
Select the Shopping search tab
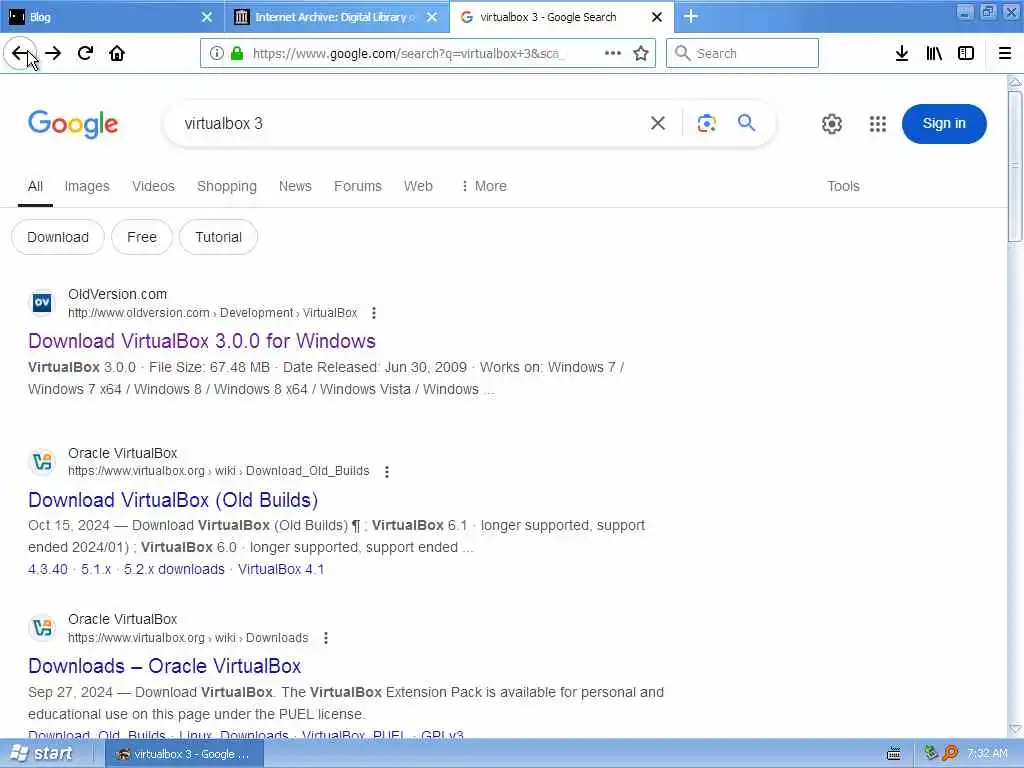(227, 186)
